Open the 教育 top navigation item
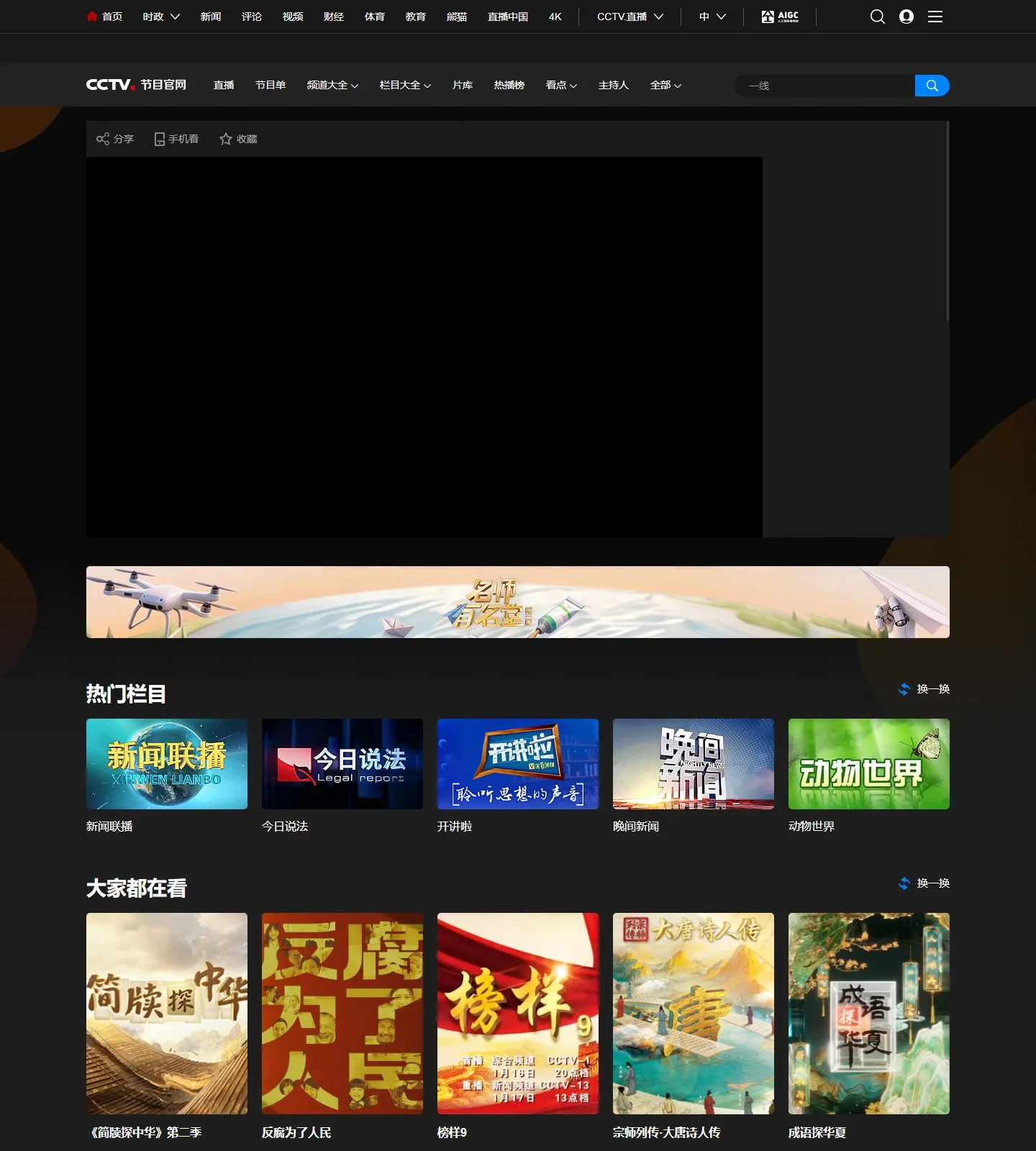This screenshot has width=1036, height=1151. tap(416, 17)
